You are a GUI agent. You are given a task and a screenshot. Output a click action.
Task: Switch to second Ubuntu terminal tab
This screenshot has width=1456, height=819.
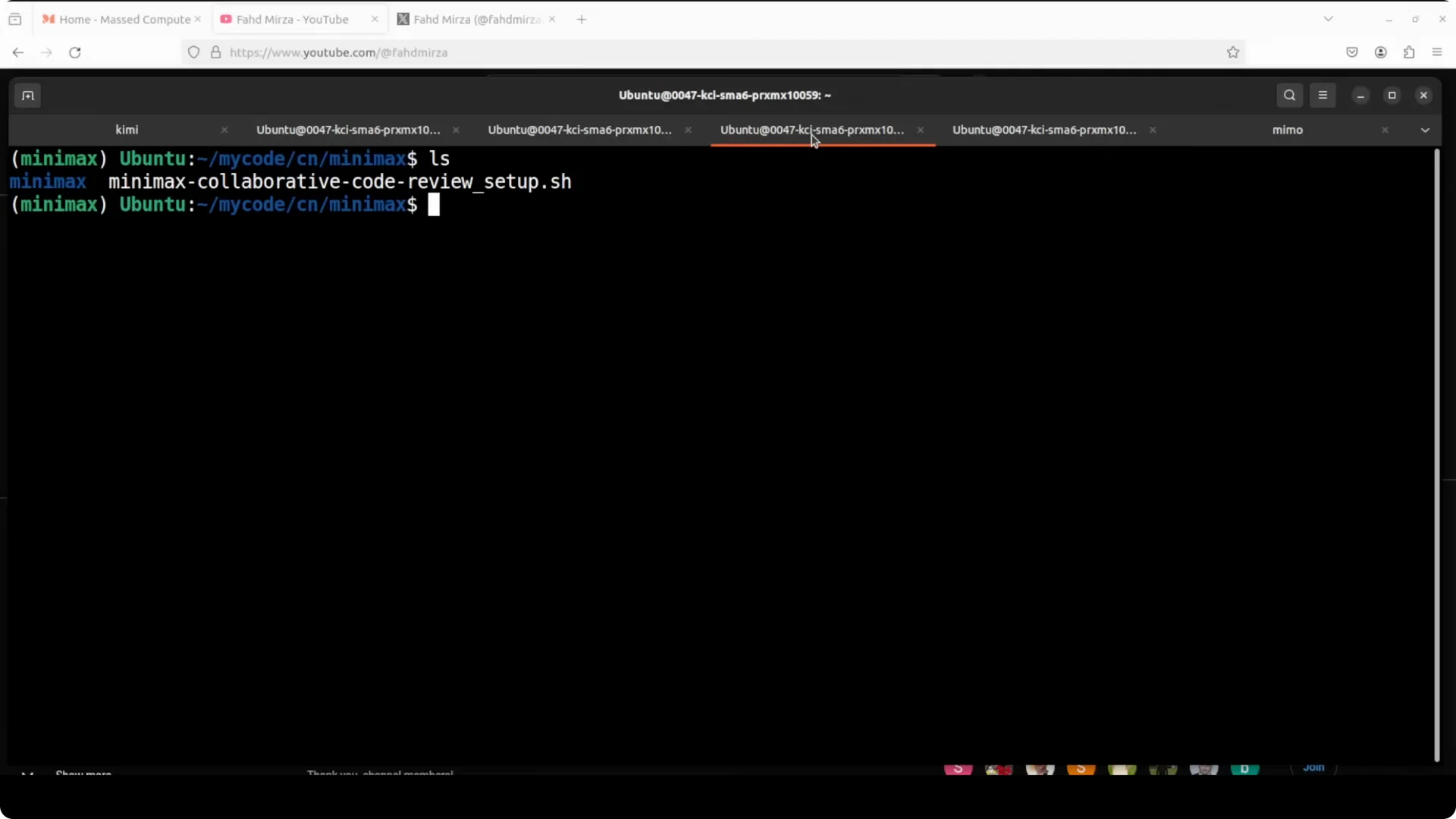[348, 130]
